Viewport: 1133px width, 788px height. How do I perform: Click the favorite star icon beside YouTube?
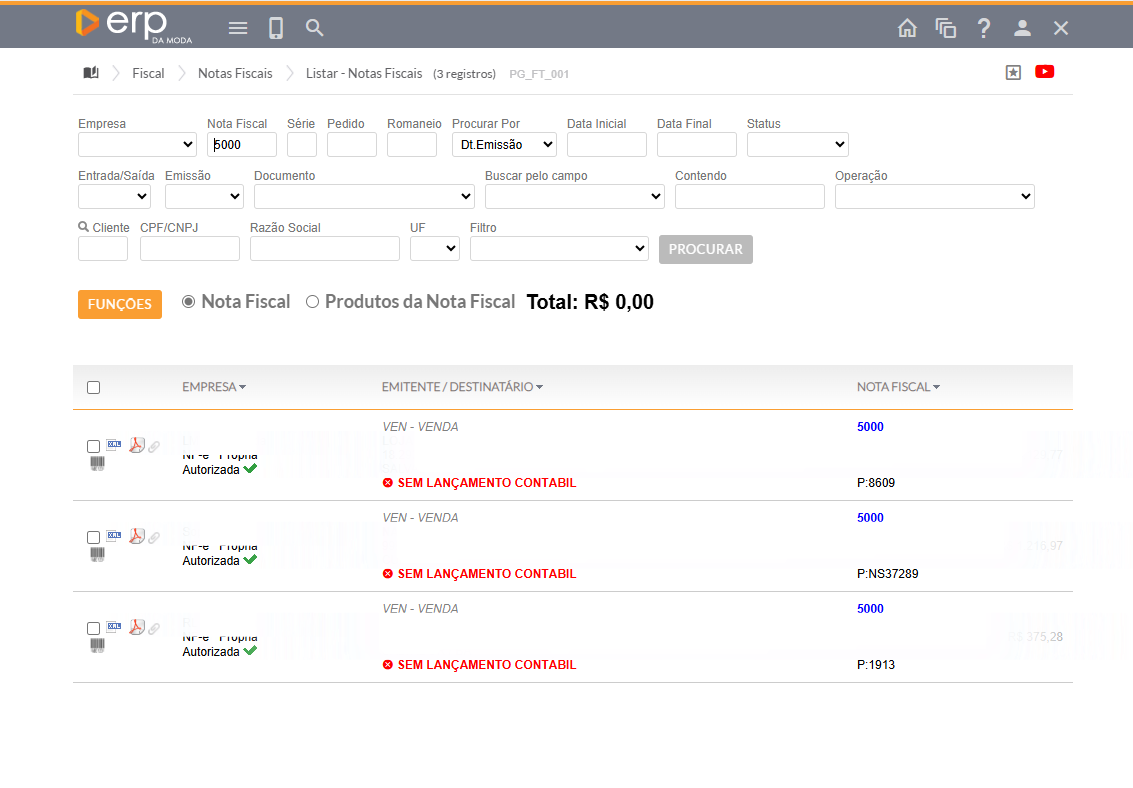tap(1013, 73)
